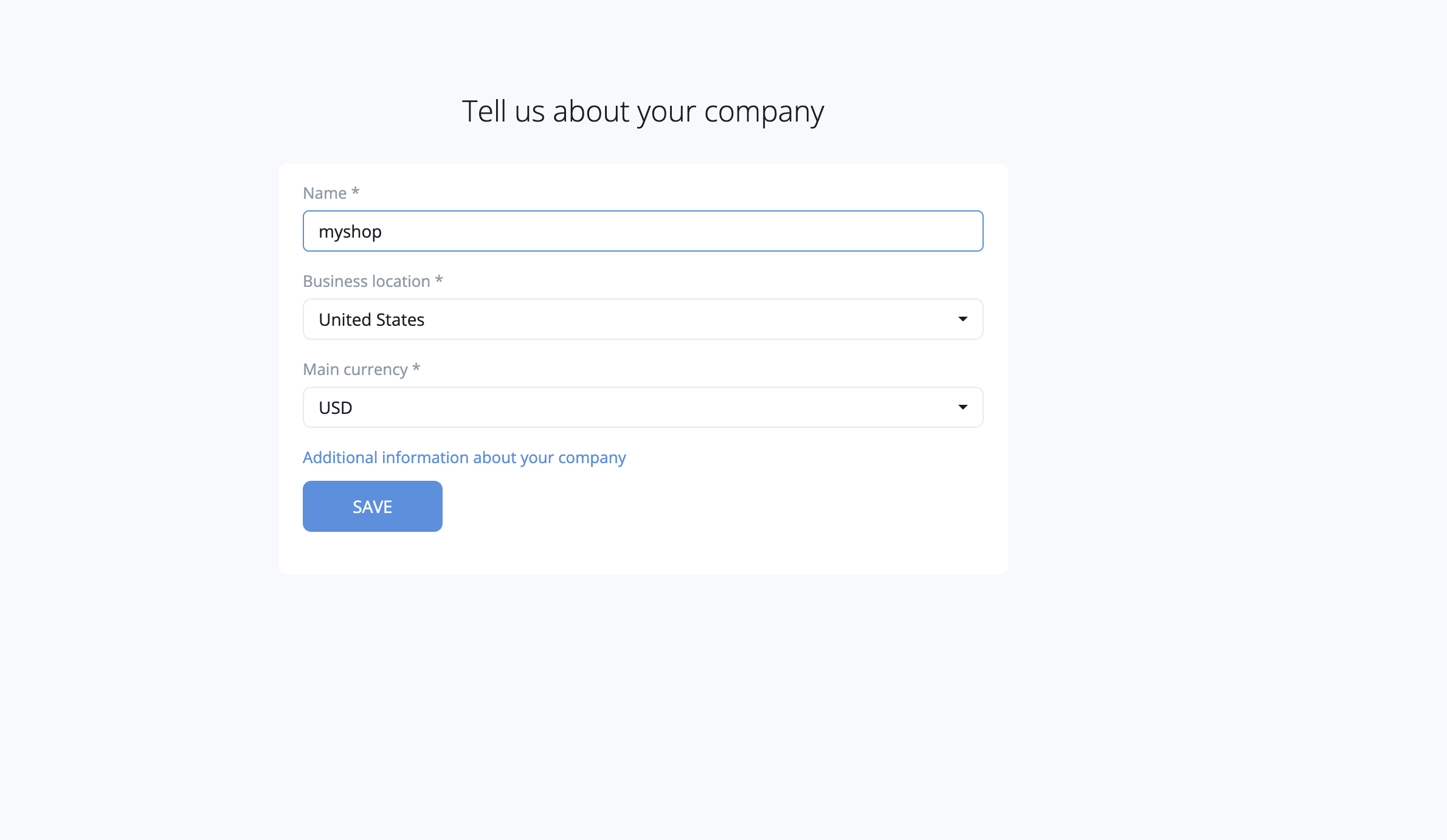Select the 'USD' selected value text
The width and height of the screenshot is (1447, 840).
(x=336, y=408)
